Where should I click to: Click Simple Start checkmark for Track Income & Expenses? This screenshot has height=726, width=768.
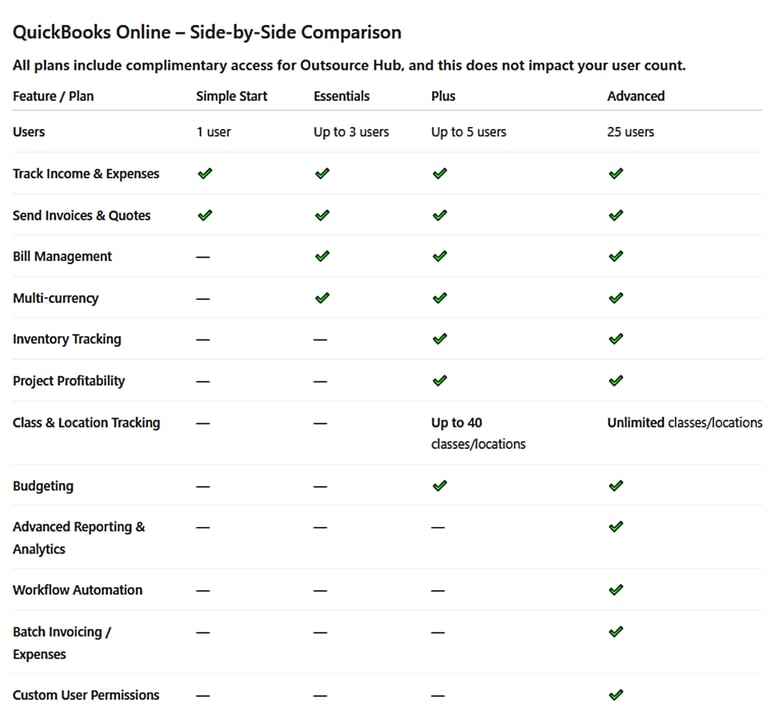(205, 173)
